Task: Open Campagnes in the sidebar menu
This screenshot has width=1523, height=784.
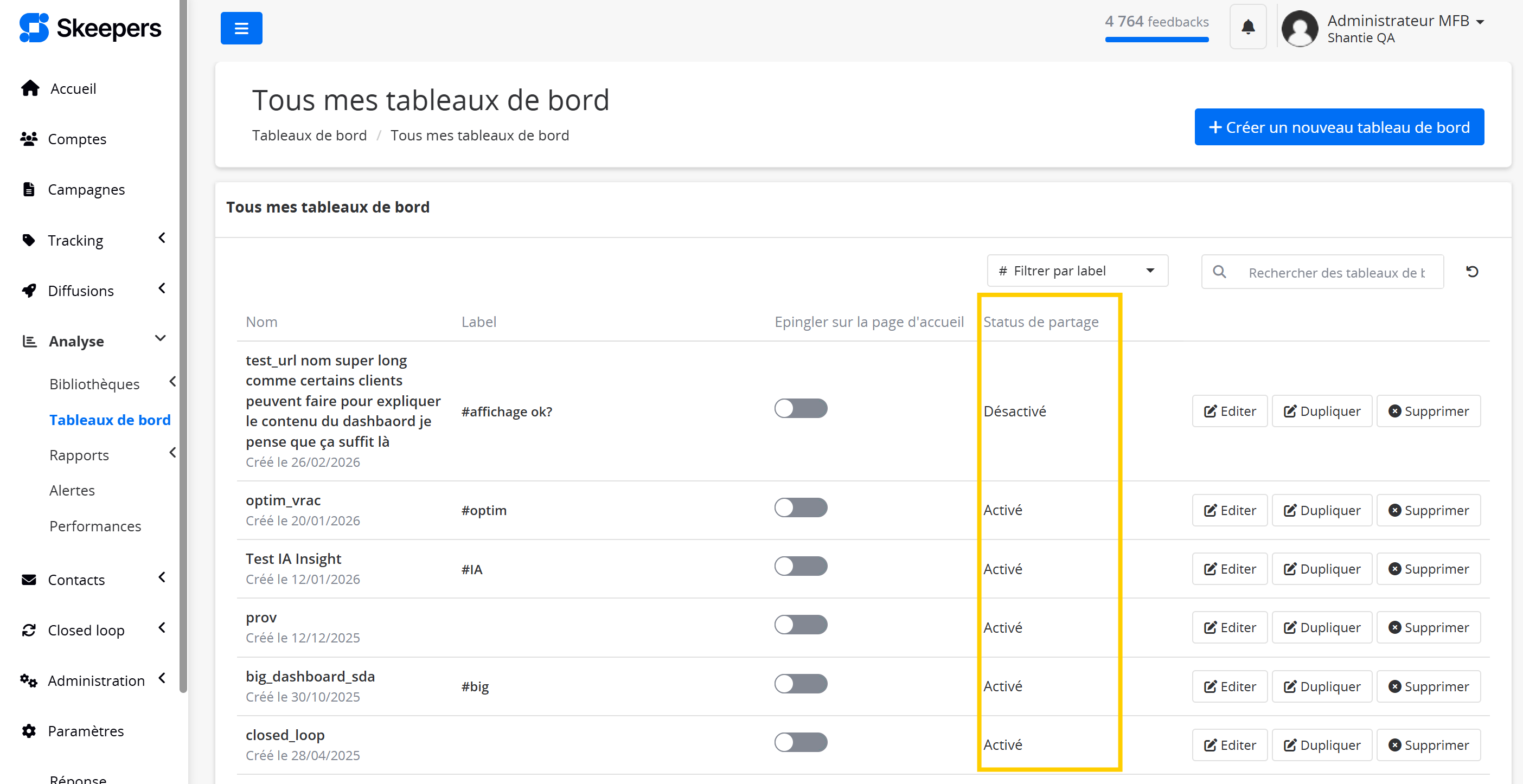Action: 86,190
